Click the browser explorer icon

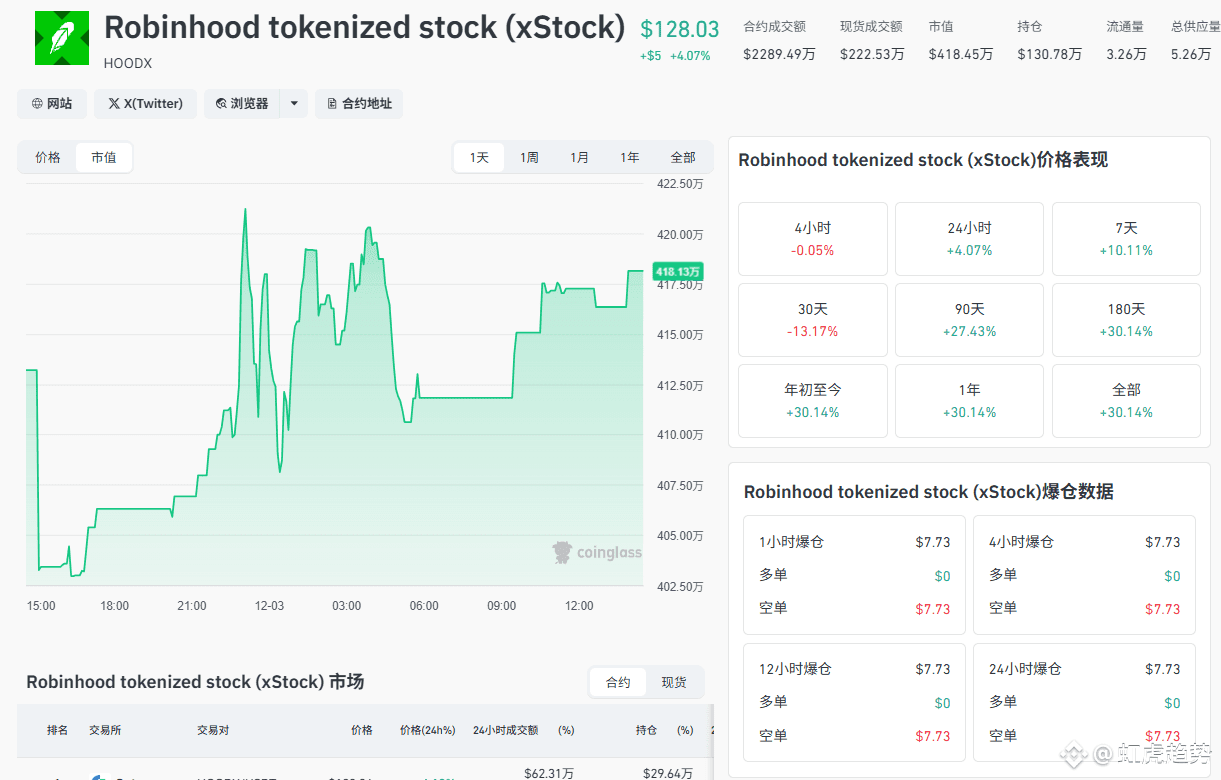(221, 104)
